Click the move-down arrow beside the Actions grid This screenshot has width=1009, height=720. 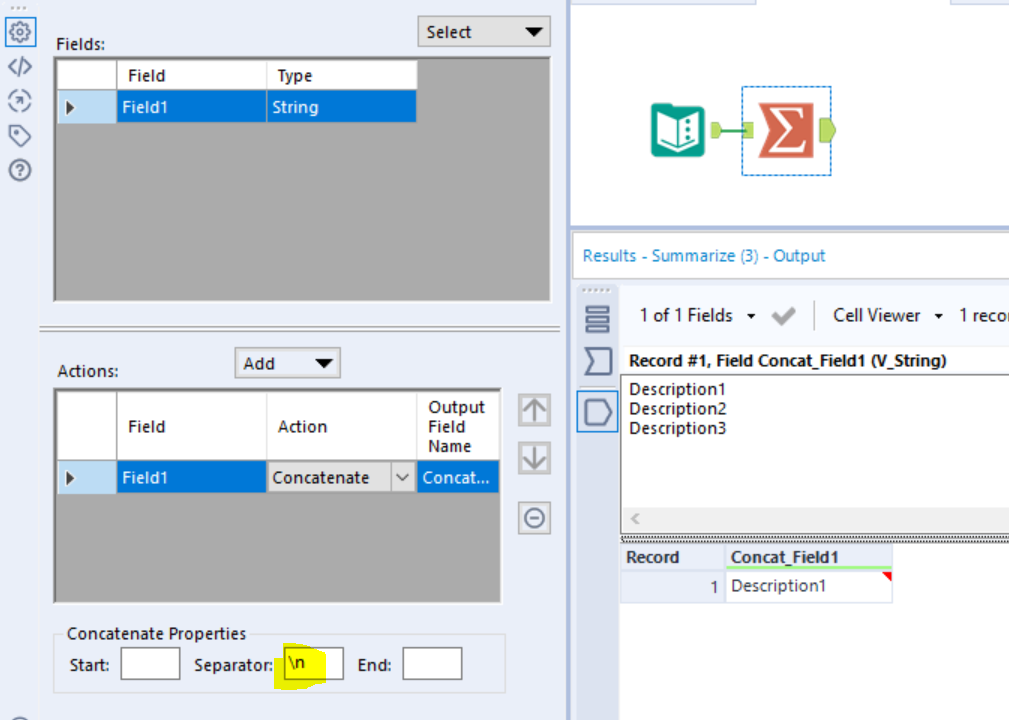pyautogui.click(x=533, y=459)
